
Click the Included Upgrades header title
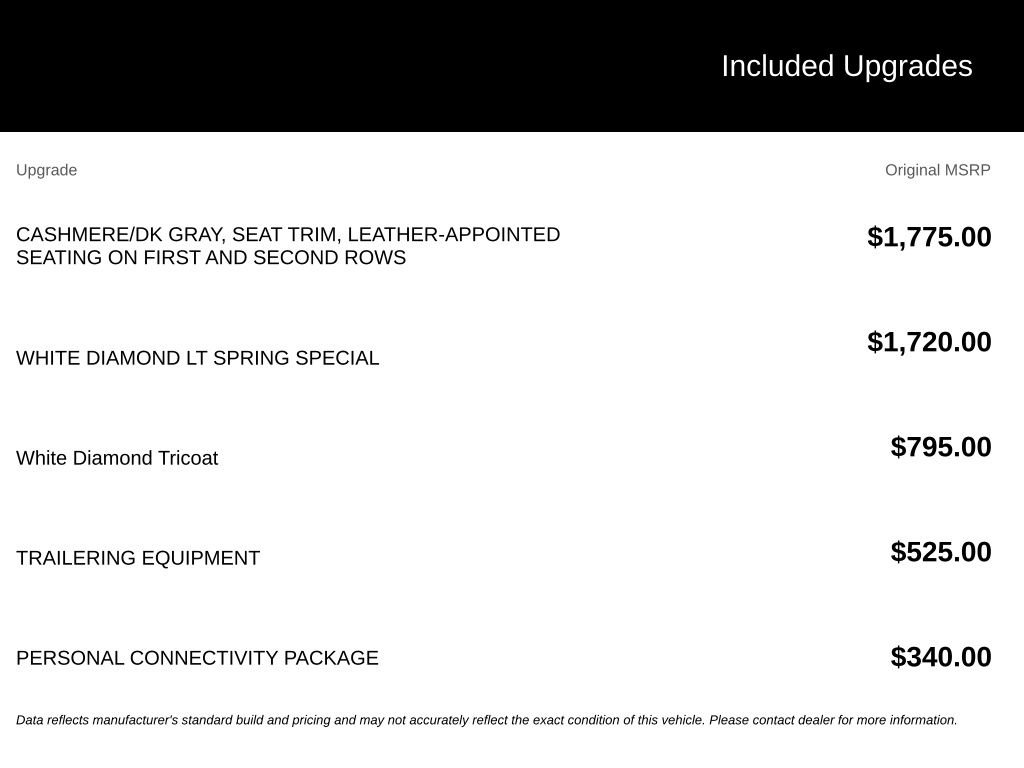click(846, 67)
